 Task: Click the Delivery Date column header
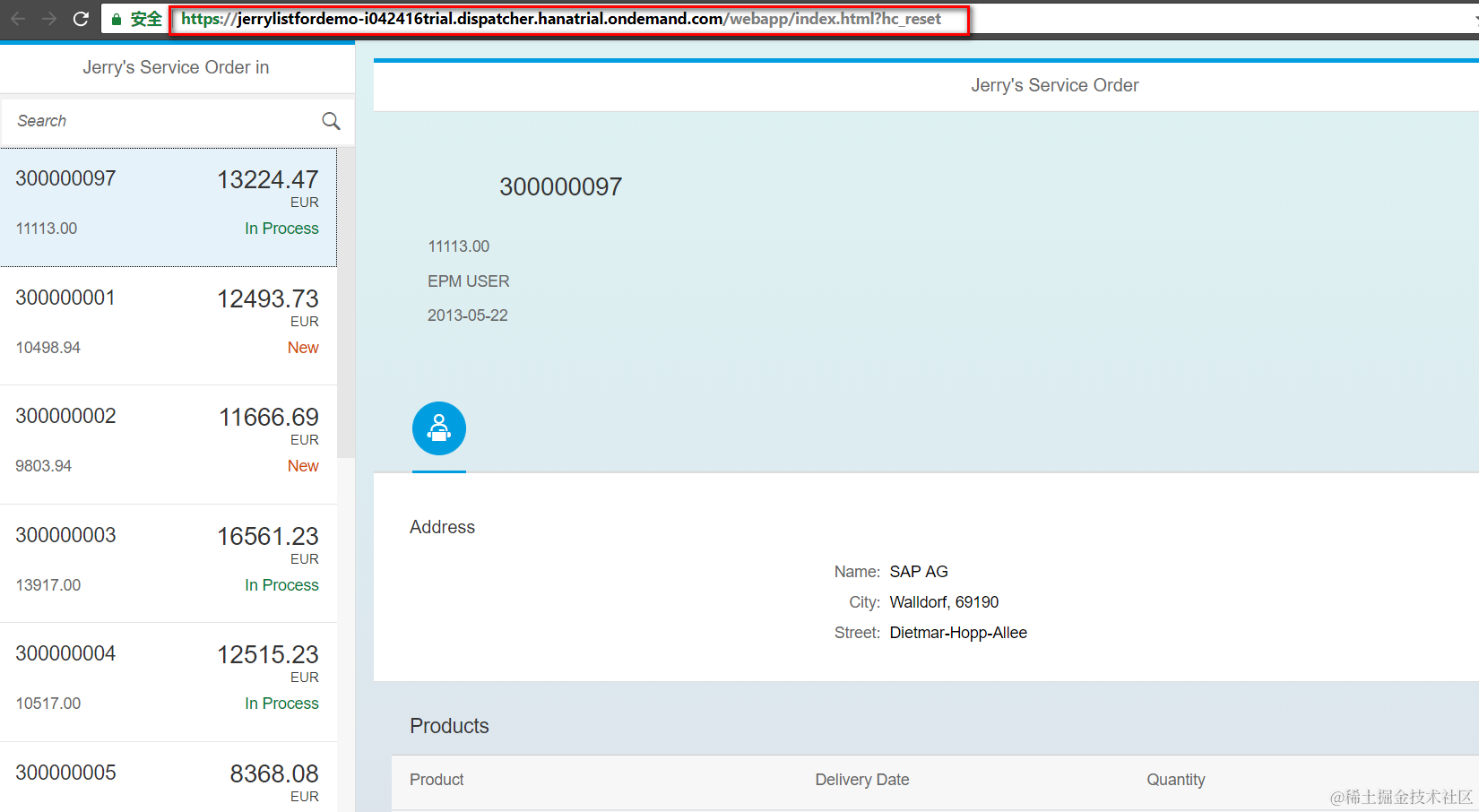tap(862, 780)
